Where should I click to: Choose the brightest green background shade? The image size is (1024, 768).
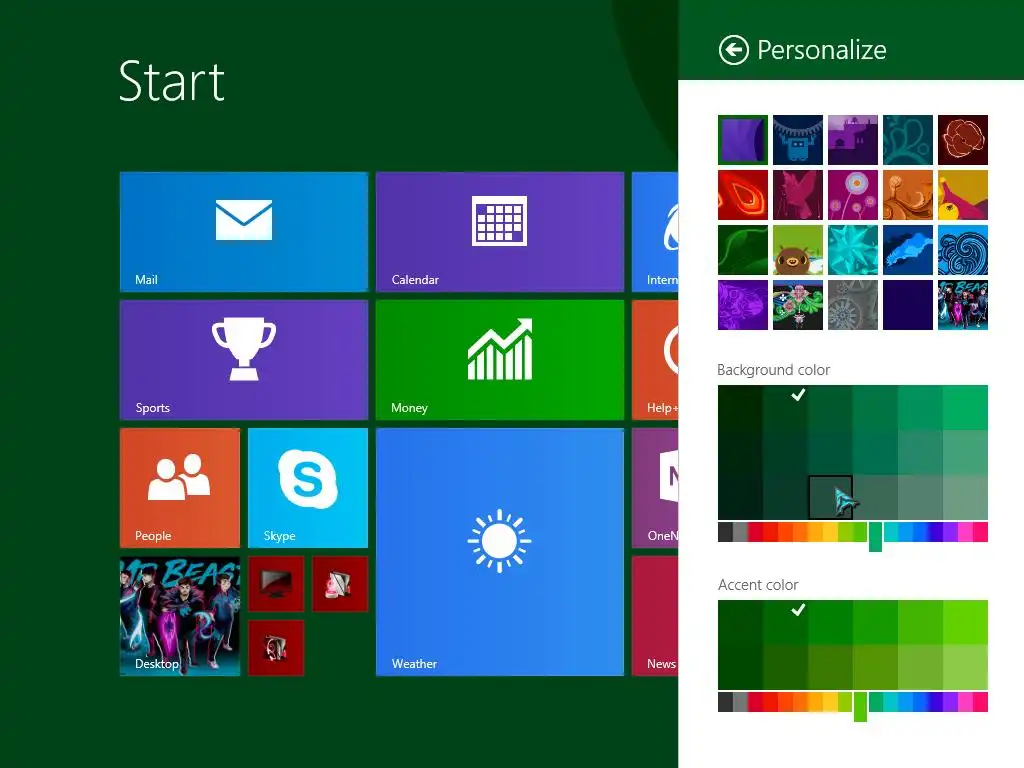(965, 408)
